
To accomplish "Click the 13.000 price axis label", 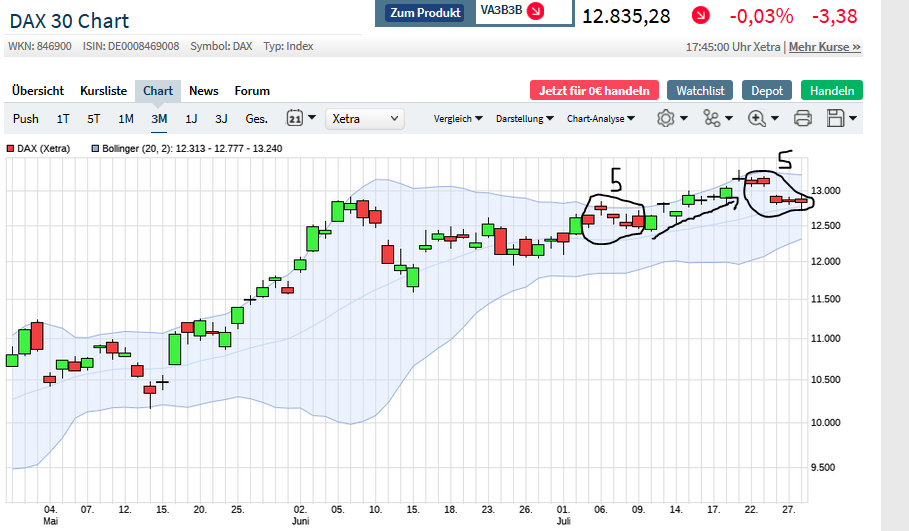I will [x=826, y=191].
